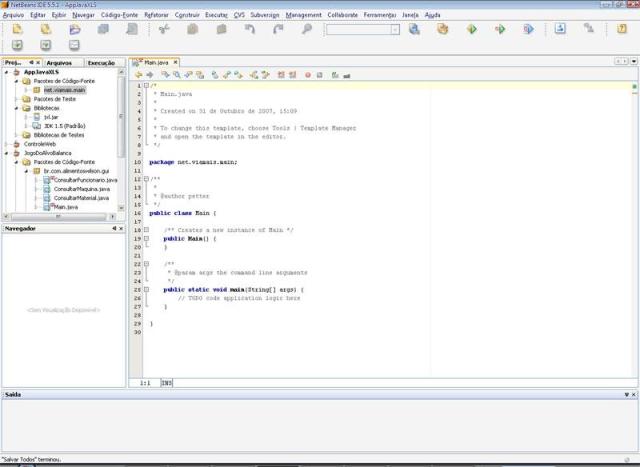Click the back arrow in editor toolbar
640x467 pixels.
coord(138,74)
